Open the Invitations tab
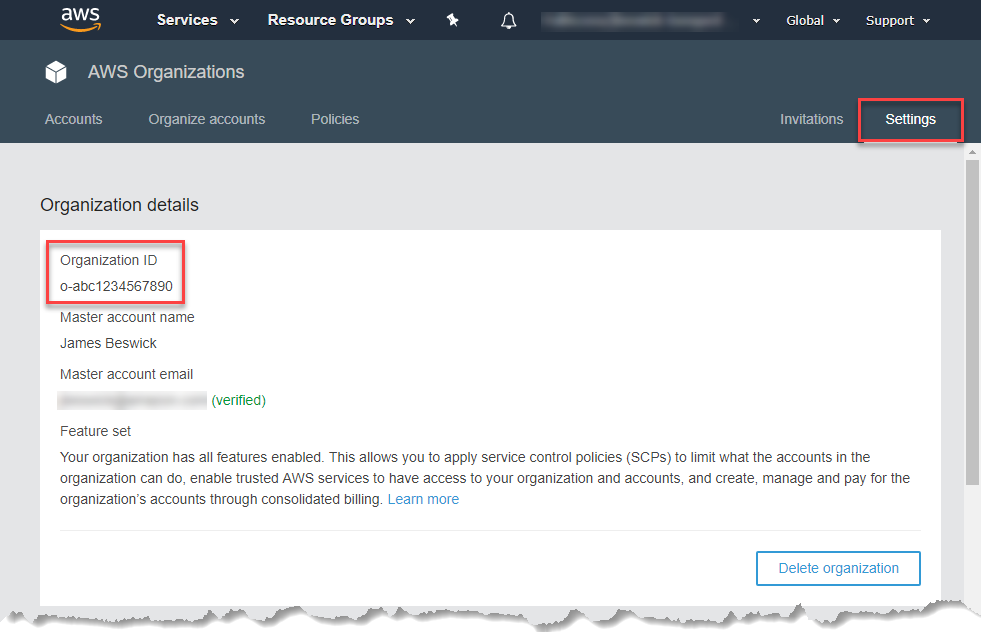Screen dimensions: 981x632 click(x=811, y=119)
